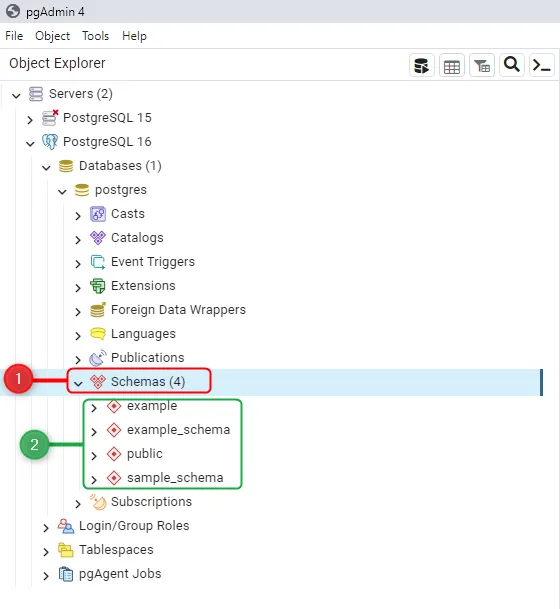Image resolution: width=560 pixels, height=609 pixels.
Task: Launch the PSQL Tool terminal icon
Action: [541, 65]
